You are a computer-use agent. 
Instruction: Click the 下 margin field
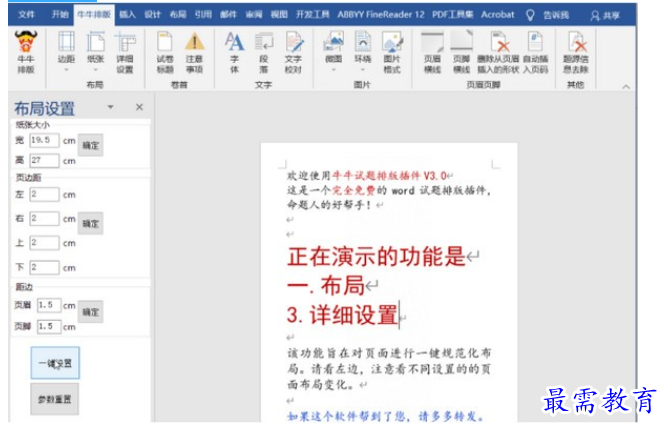tap(44, 267)
